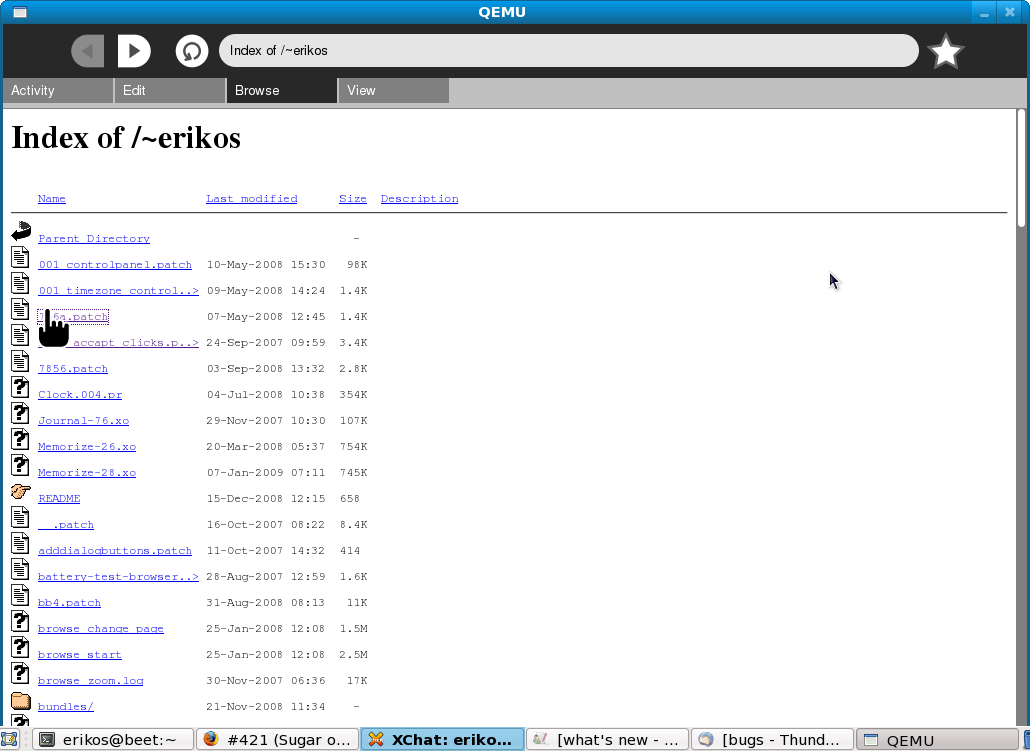Click the README hand-pointer icon
1030x751 pixels.
pyautogui.click(x=21, y=492)
